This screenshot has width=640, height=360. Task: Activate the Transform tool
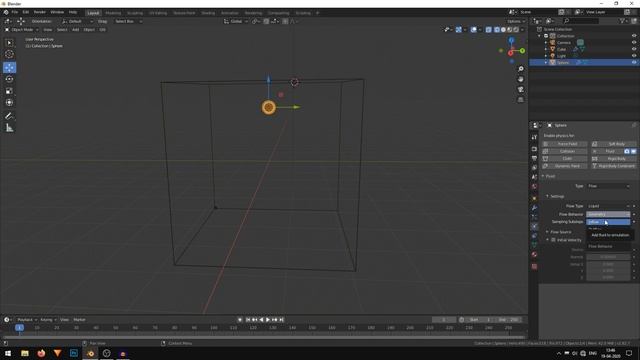click(9, 102)
